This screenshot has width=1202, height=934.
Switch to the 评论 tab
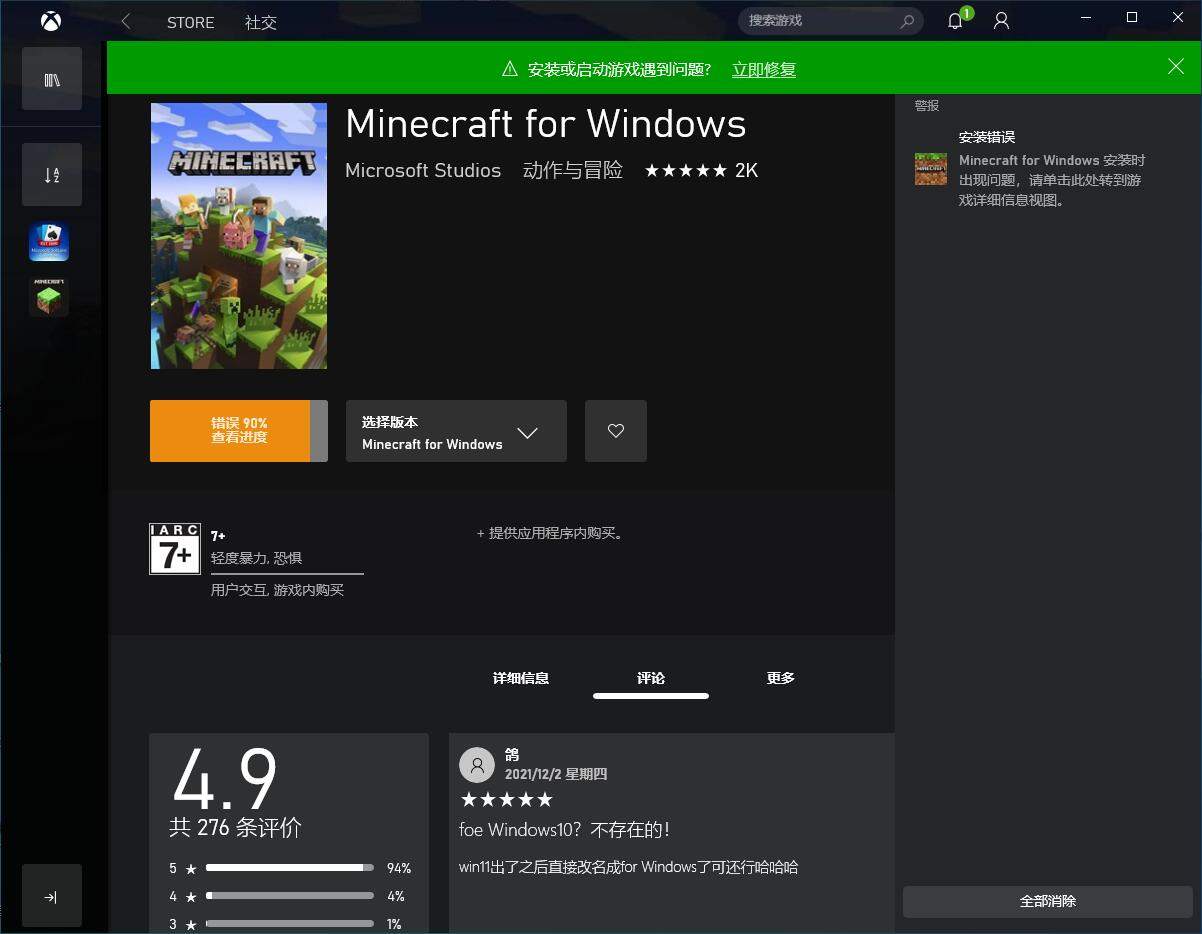[651, 678]
